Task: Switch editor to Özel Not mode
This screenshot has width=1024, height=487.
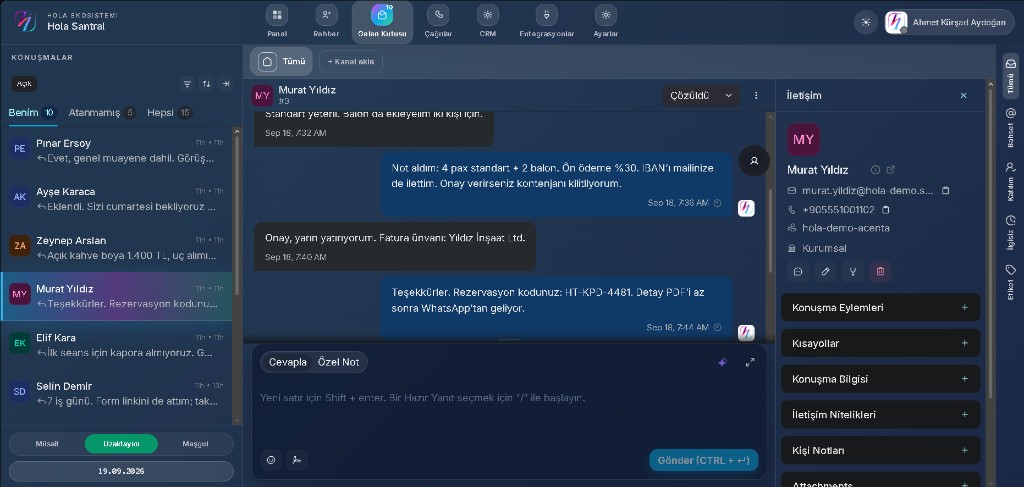Action: (338, 362)
